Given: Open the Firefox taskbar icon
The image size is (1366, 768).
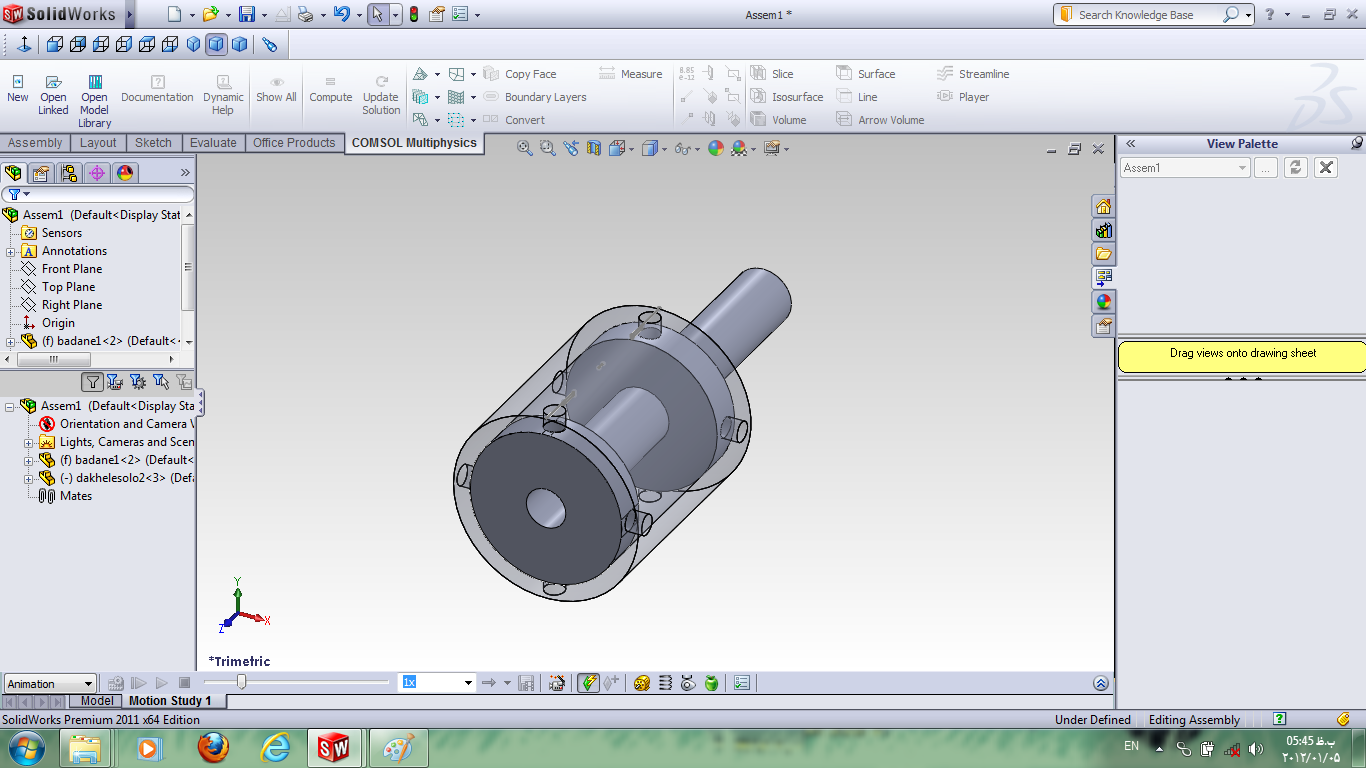Looking at the screenshot, I should pyautogui.click(x=212, y=748).
